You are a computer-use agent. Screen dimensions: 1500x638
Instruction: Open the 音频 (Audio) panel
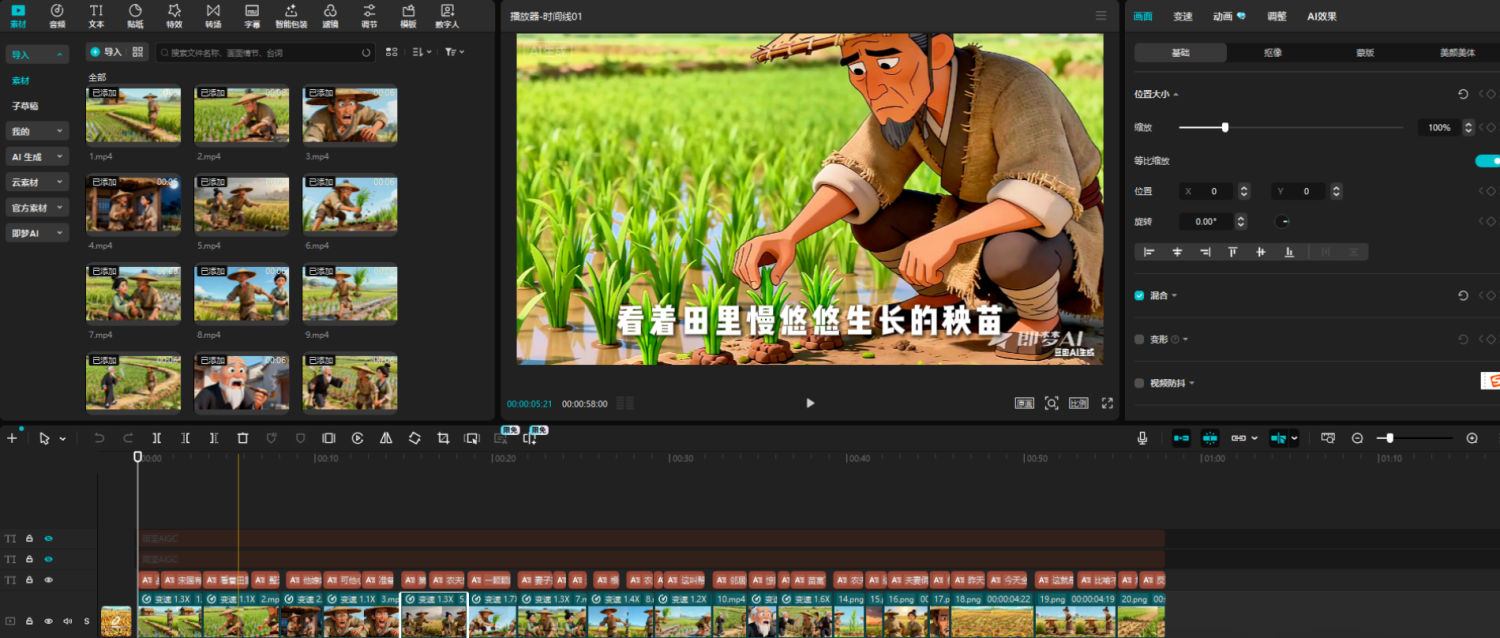tap(56, 15)
